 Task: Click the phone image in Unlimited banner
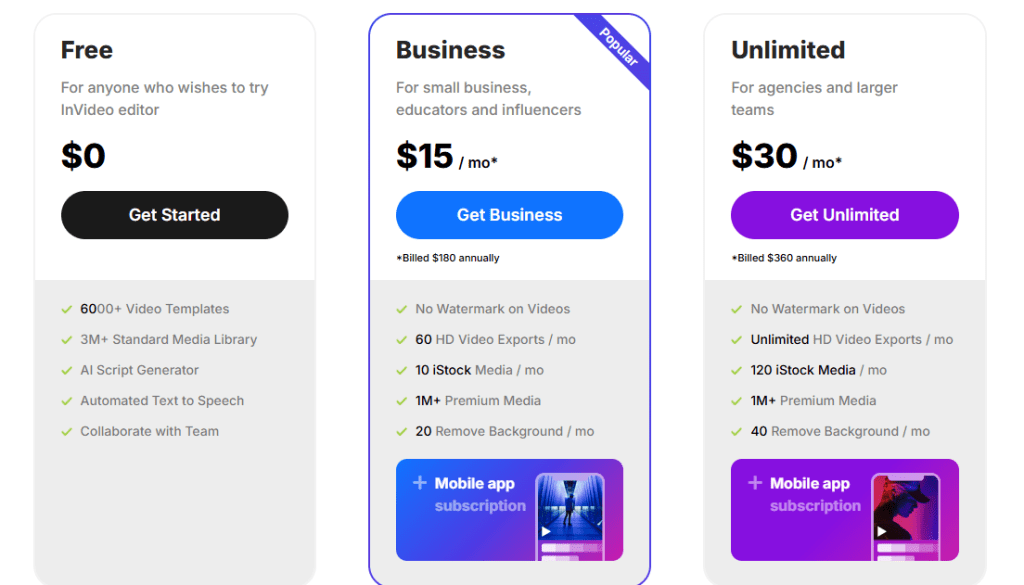click(x=905, y=514)
